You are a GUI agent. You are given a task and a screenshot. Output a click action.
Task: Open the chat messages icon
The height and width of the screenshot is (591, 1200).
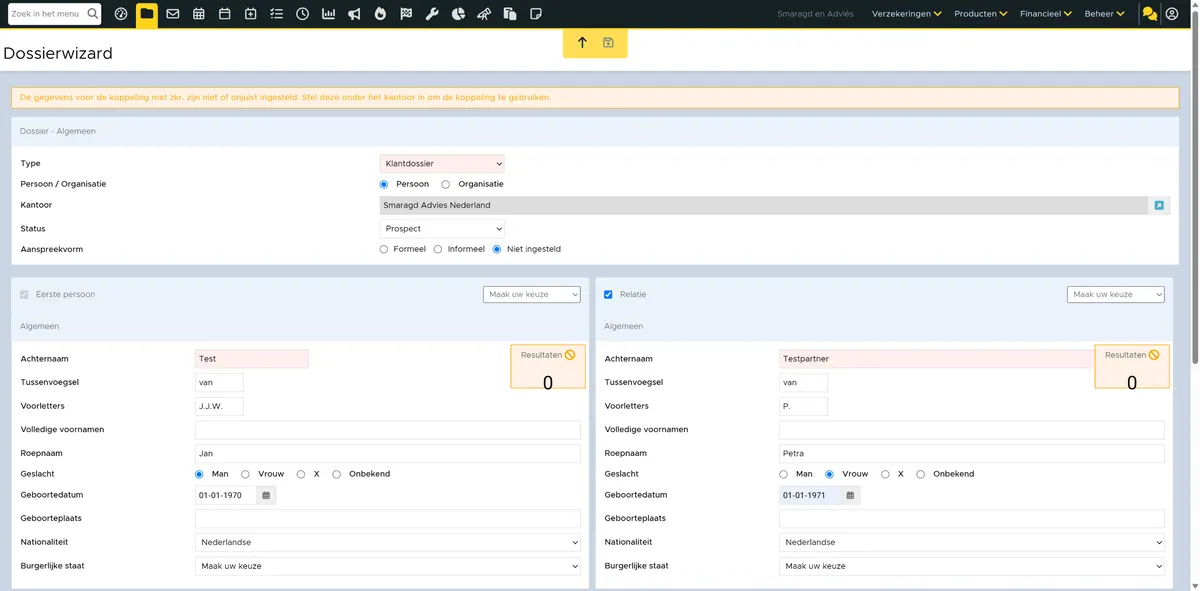pyautogui.click(x=1150, y=14)
